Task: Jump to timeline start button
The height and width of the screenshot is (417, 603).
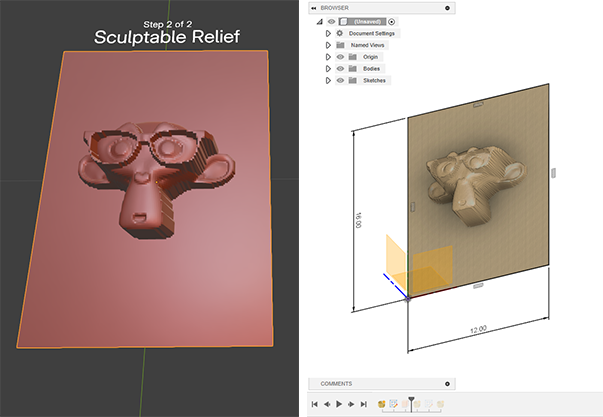Action: 315,404
